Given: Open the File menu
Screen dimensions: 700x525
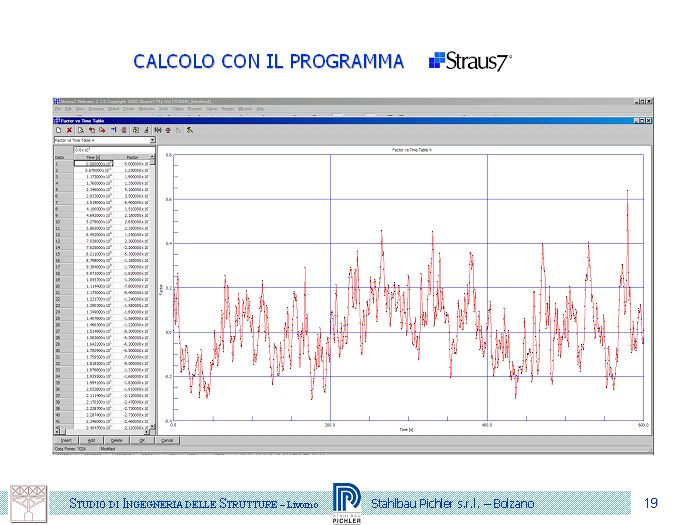Looking at the screenshot, I should [x=58, y=109].
